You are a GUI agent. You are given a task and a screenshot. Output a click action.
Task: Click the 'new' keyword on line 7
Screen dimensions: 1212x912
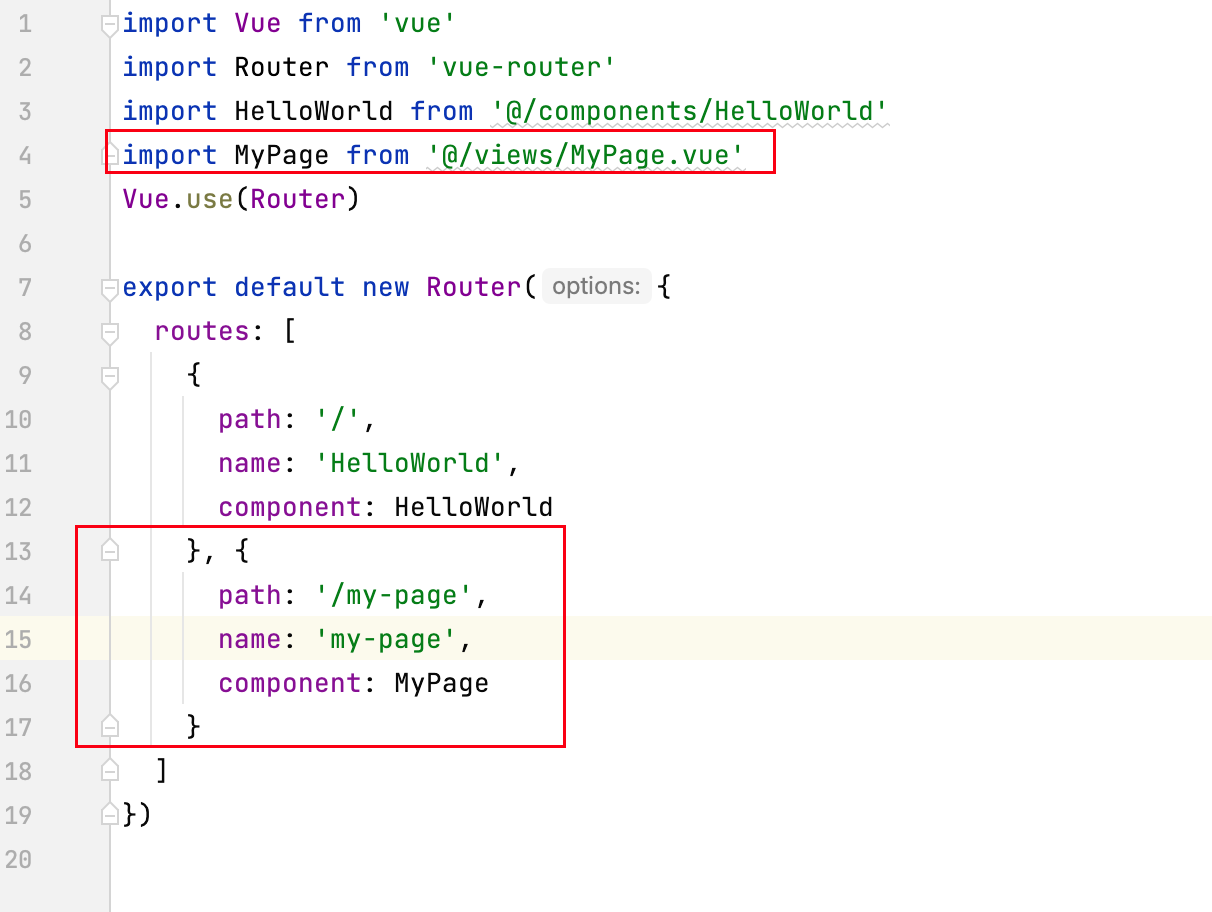(386, 287)
